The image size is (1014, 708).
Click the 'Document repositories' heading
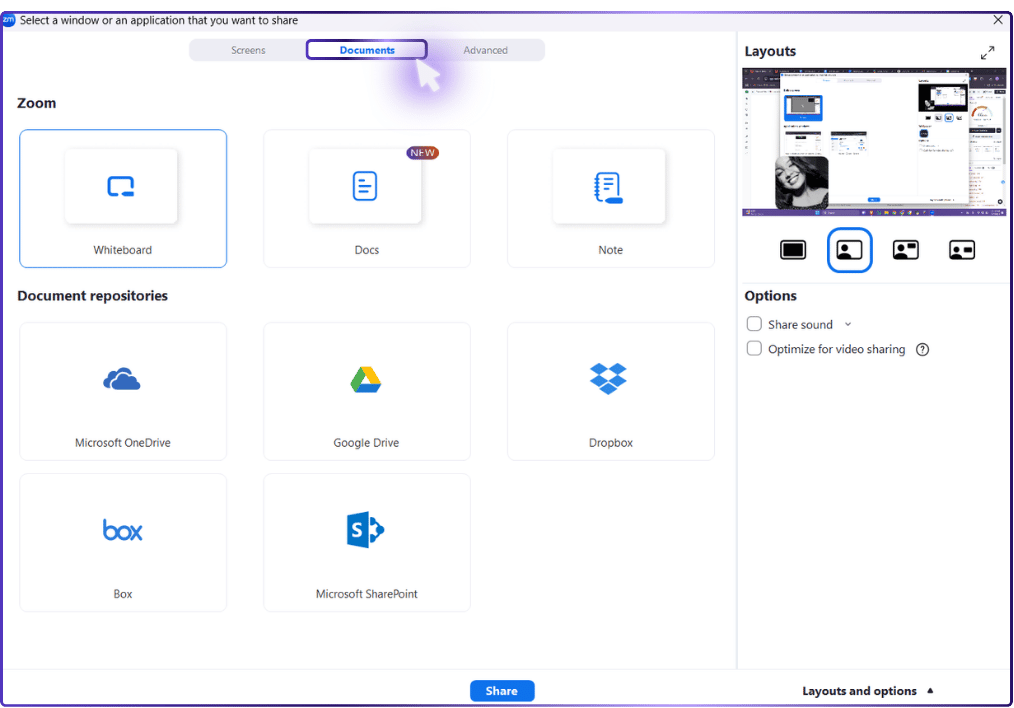click(x=92, y=295)
